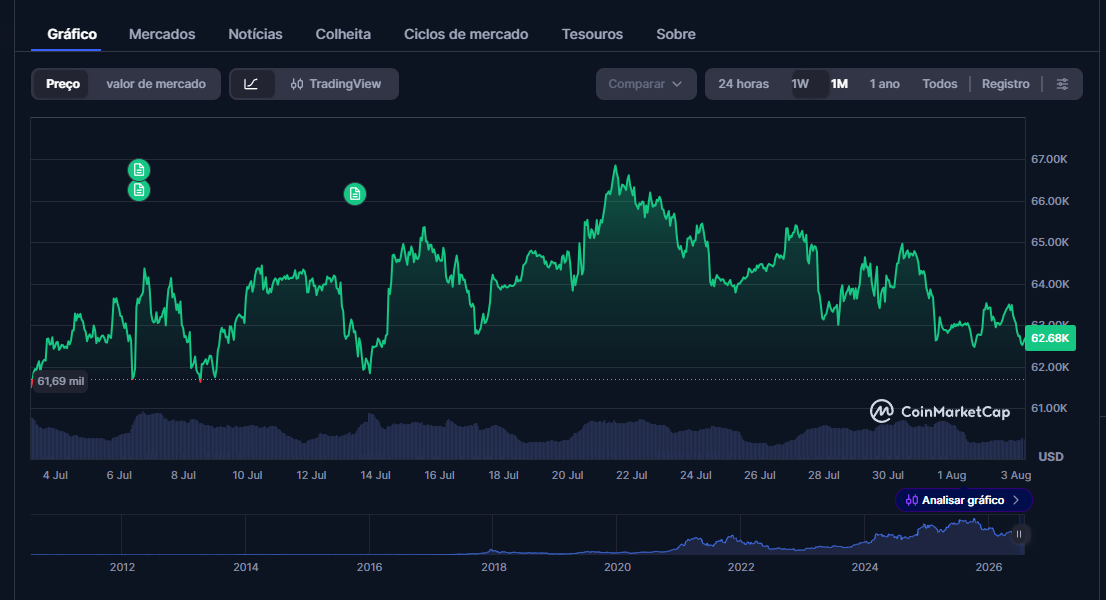The image size is (1106, 600).
Task: Select the 1W time range
Action: click(800, 84)
